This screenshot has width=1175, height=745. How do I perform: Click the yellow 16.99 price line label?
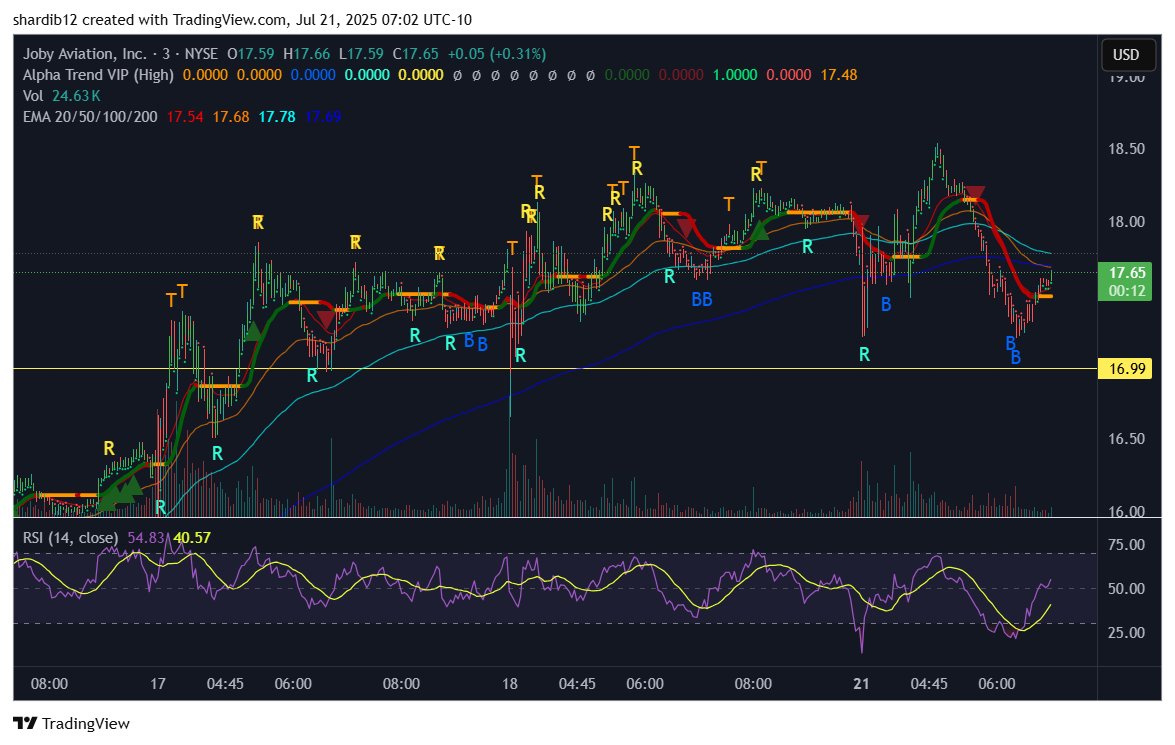point(1124,368)
